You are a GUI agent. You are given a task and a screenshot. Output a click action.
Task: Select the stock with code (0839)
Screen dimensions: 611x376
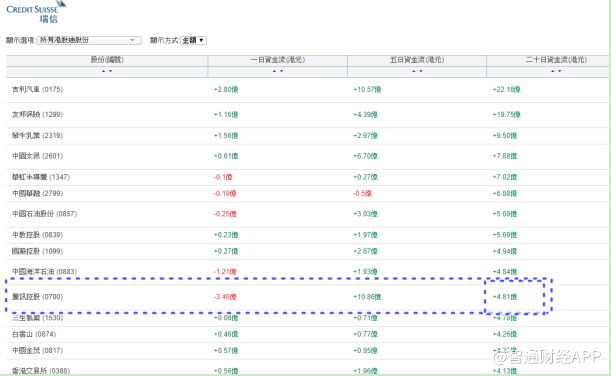(x=37, y=235)
